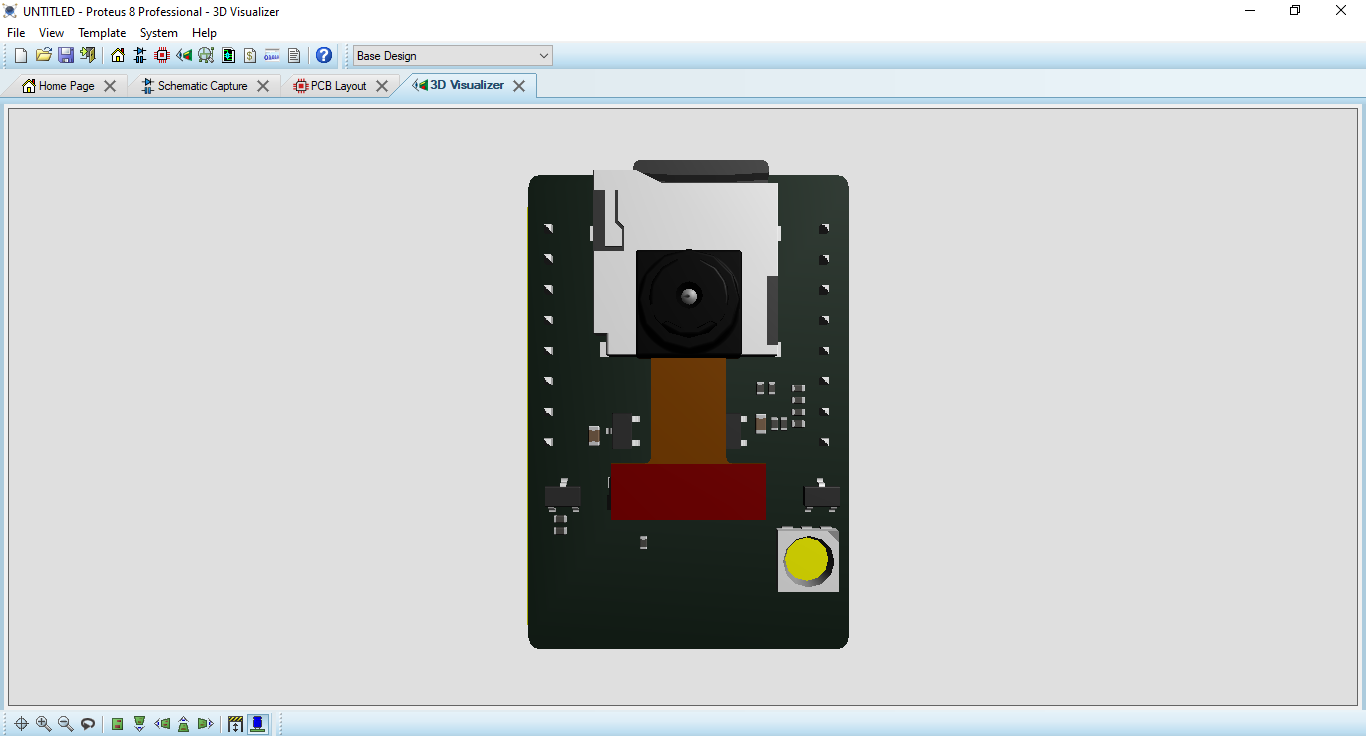This screenshot has height=736, width=1366.
Task: Create a new design file
Action: point(19,55)
